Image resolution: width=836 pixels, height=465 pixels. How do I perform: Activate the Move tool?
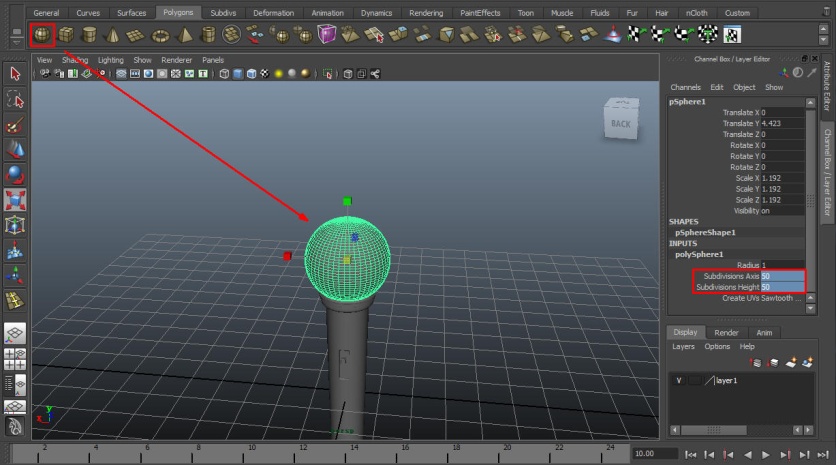click(15, 150)
